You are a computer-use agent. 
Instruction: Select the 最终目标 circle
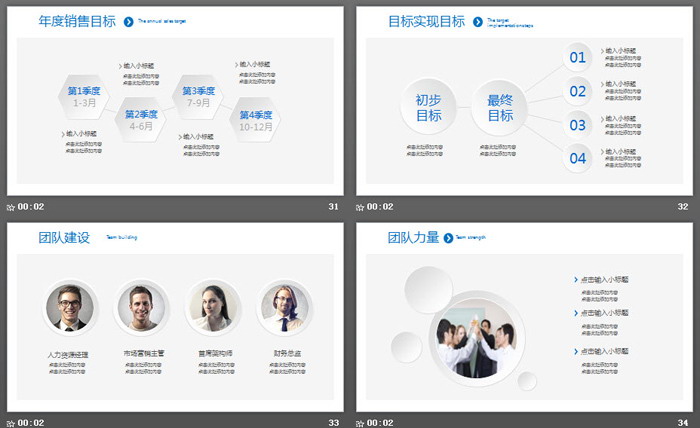pyautogui.click(x=499, y=107)
